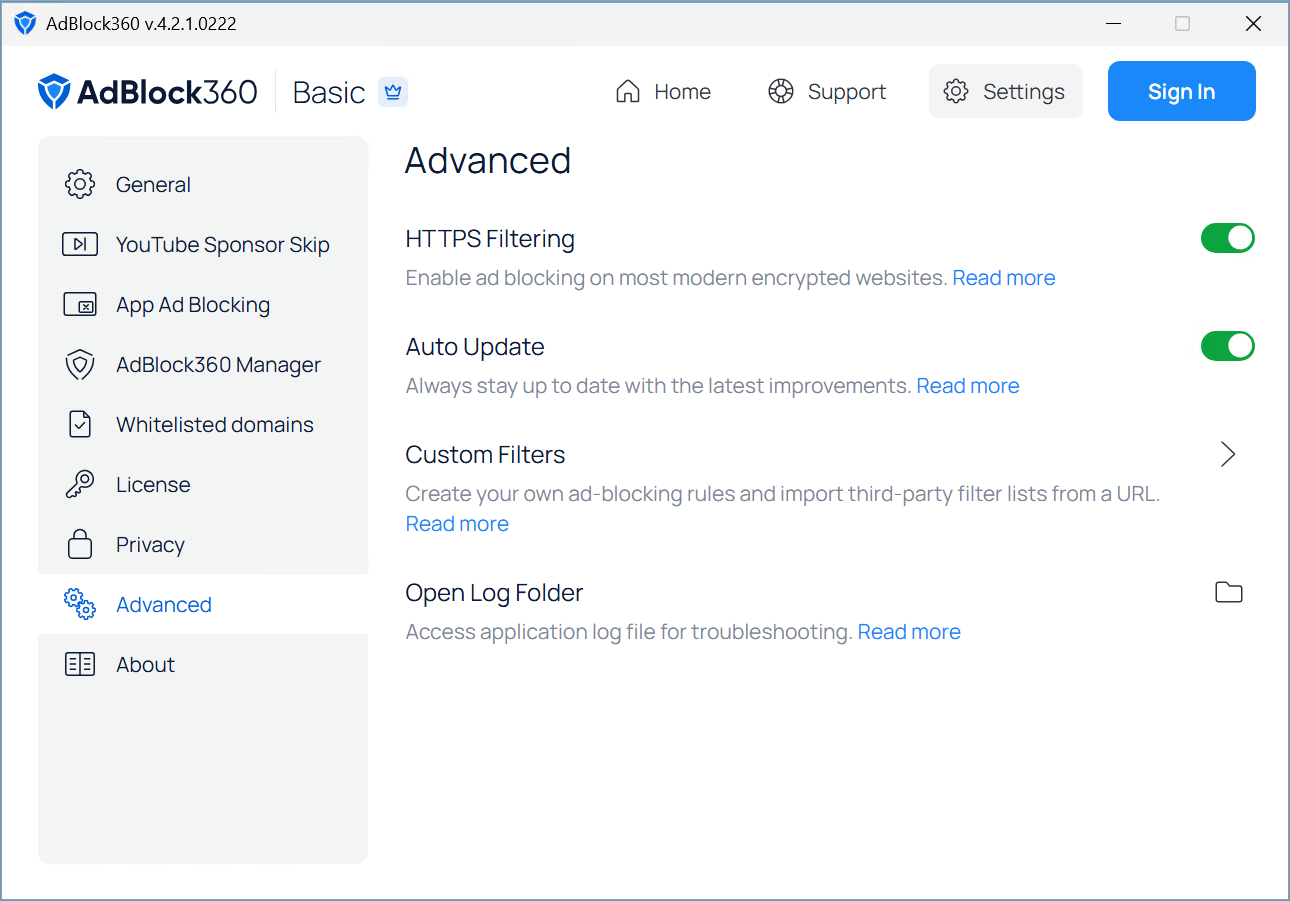The height and width of the screenshot is (901, 1290).
Task: Click the Advanced double-gear icon
Action: [80, 604]
